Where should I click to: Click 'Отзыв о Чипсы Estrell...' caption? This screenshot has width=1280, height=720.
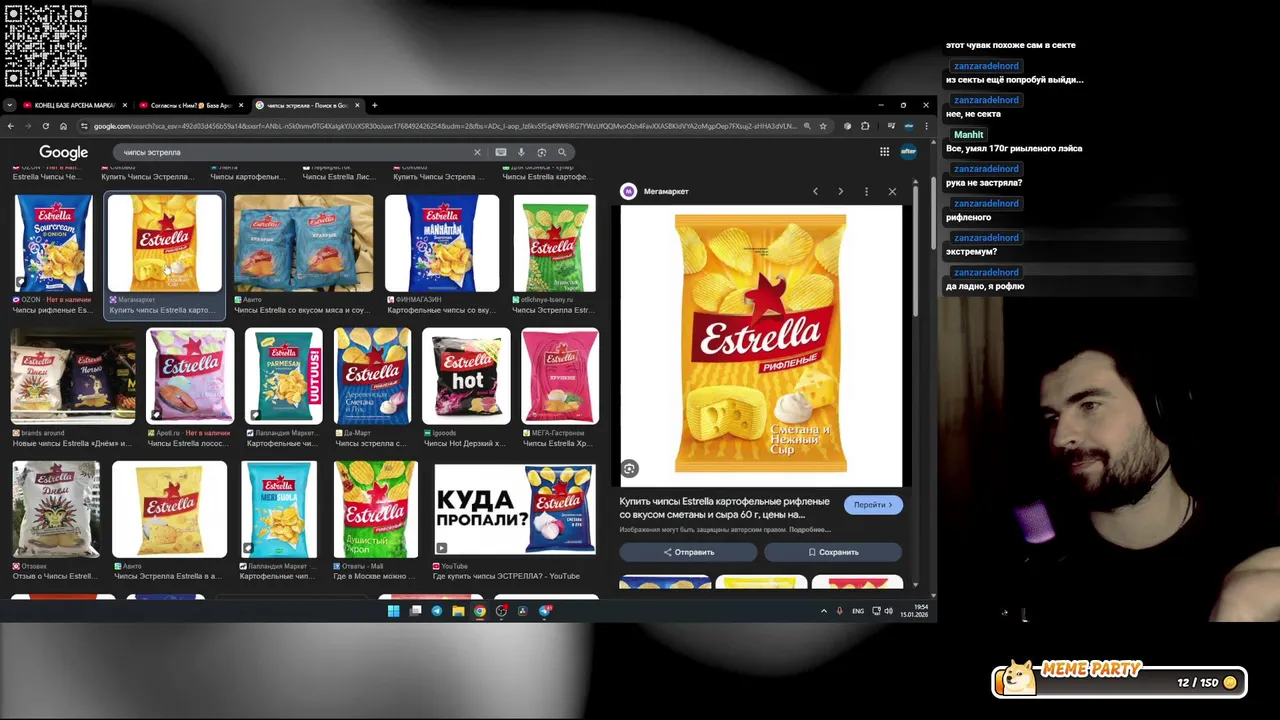tap(55, 576)
